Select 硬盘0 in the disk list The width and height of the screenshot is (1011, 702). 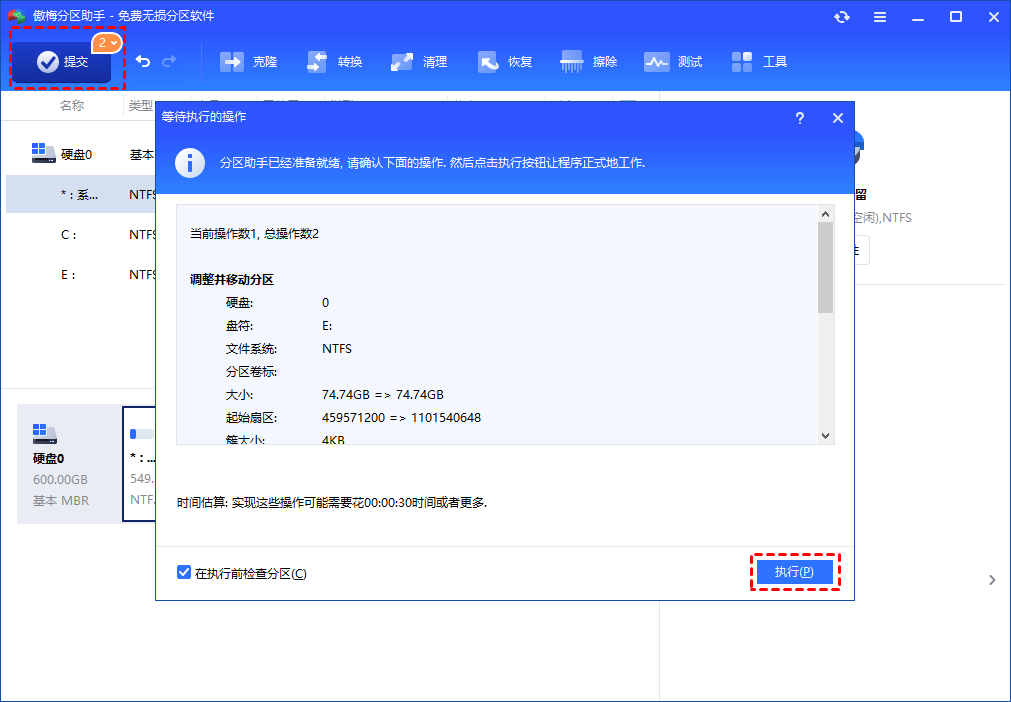tap(76, 154)
